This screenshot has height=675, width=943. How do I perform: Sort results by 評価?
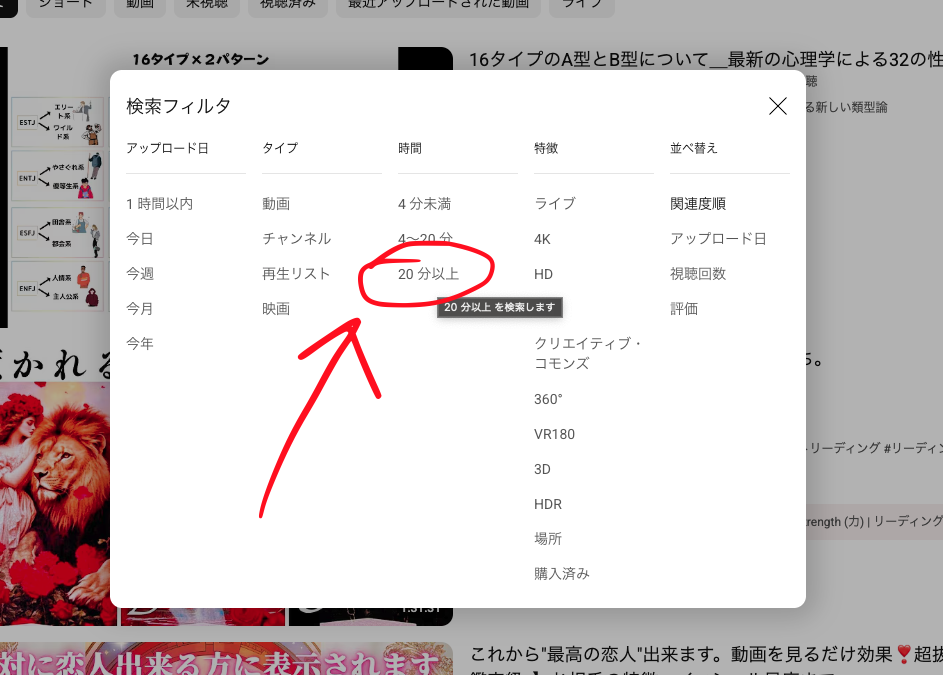(x=684, y=309)
